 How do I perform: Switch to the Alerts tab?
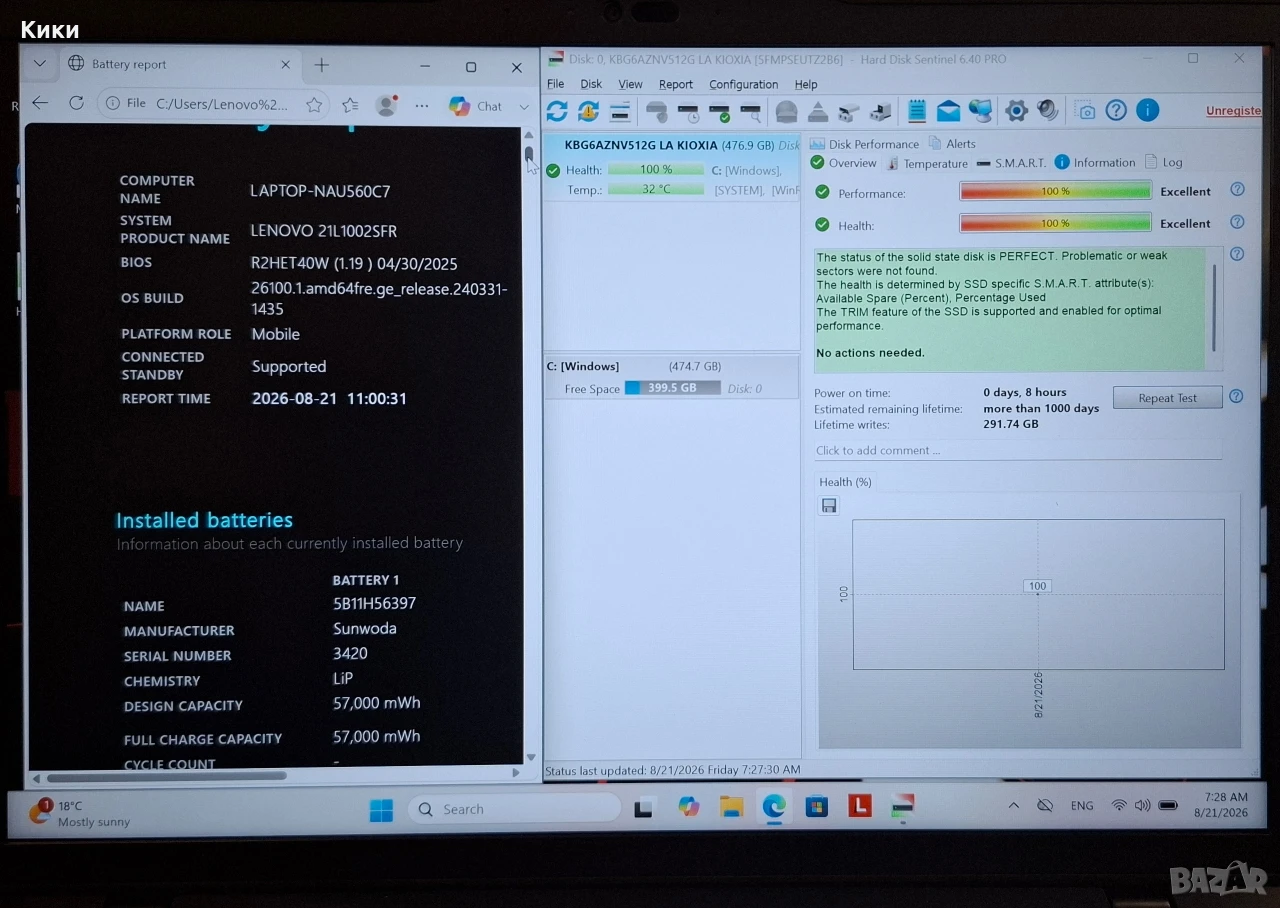coord(952,144)
